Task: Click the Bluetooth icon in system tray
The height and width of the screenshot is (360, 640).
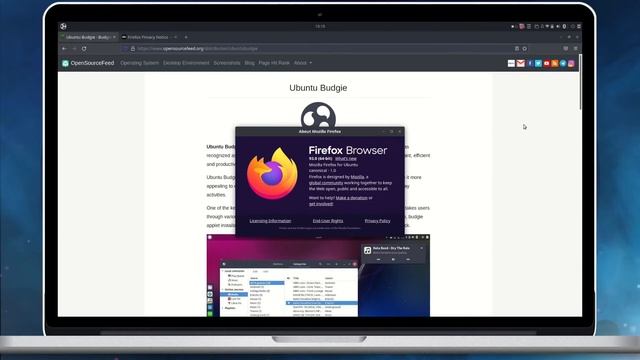Action: coord(564,27)
